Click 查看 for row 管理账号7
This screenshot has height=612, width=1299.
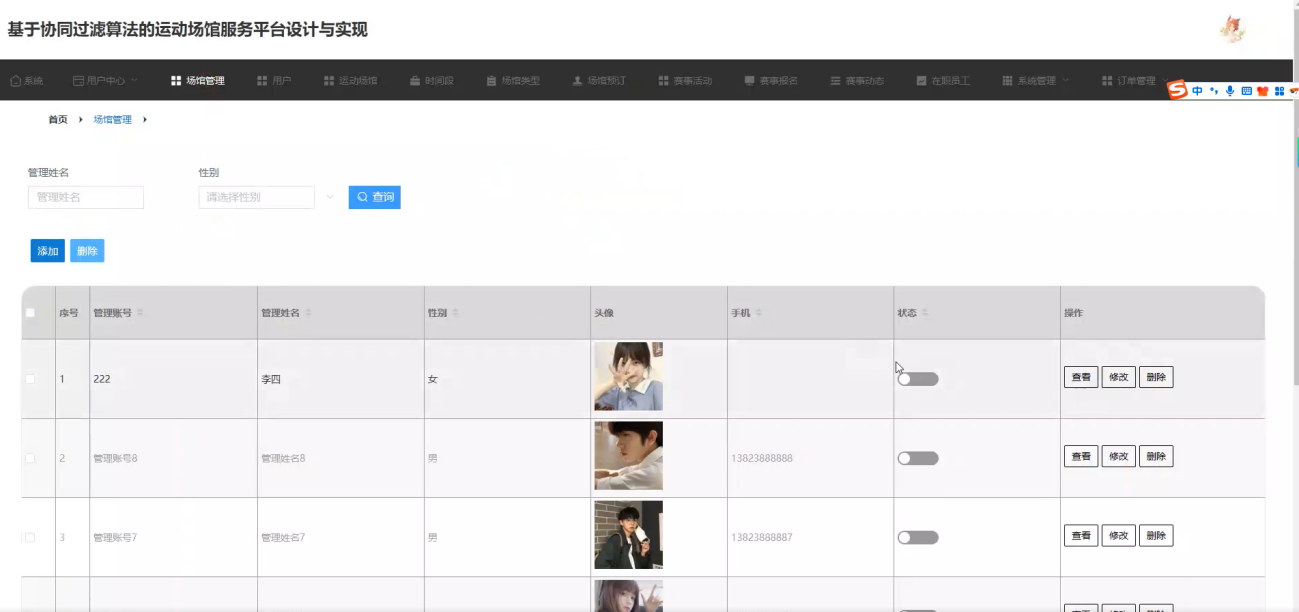(1081, 536)
